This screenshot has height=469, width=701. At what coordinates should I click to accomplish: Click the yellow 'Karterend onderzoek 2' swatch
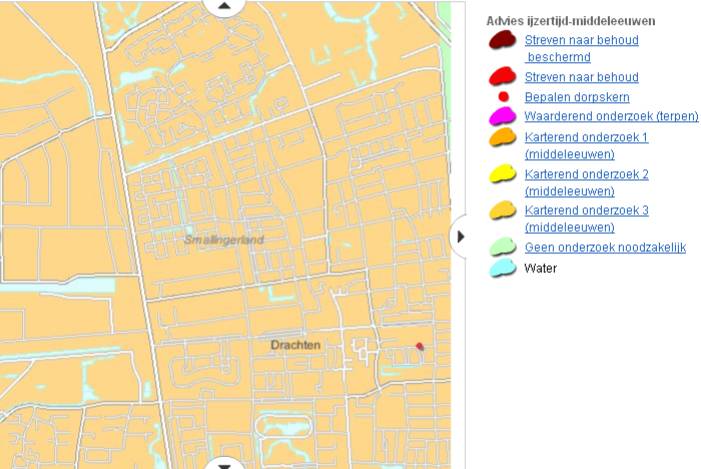click(x=503, y=174)
